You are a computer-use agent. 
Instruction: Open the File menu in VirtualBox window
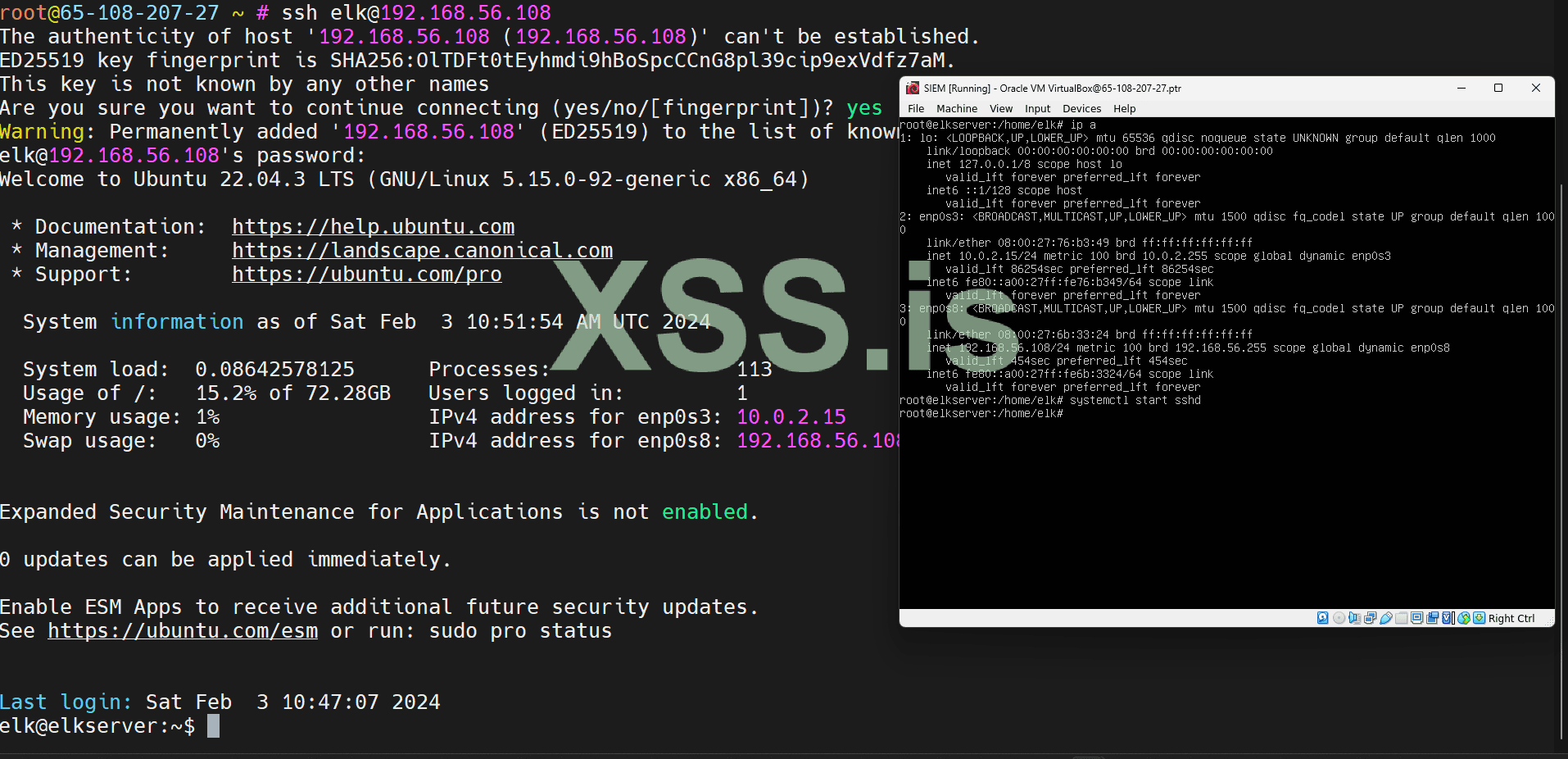pyautogui.click(x=916, y=108)
